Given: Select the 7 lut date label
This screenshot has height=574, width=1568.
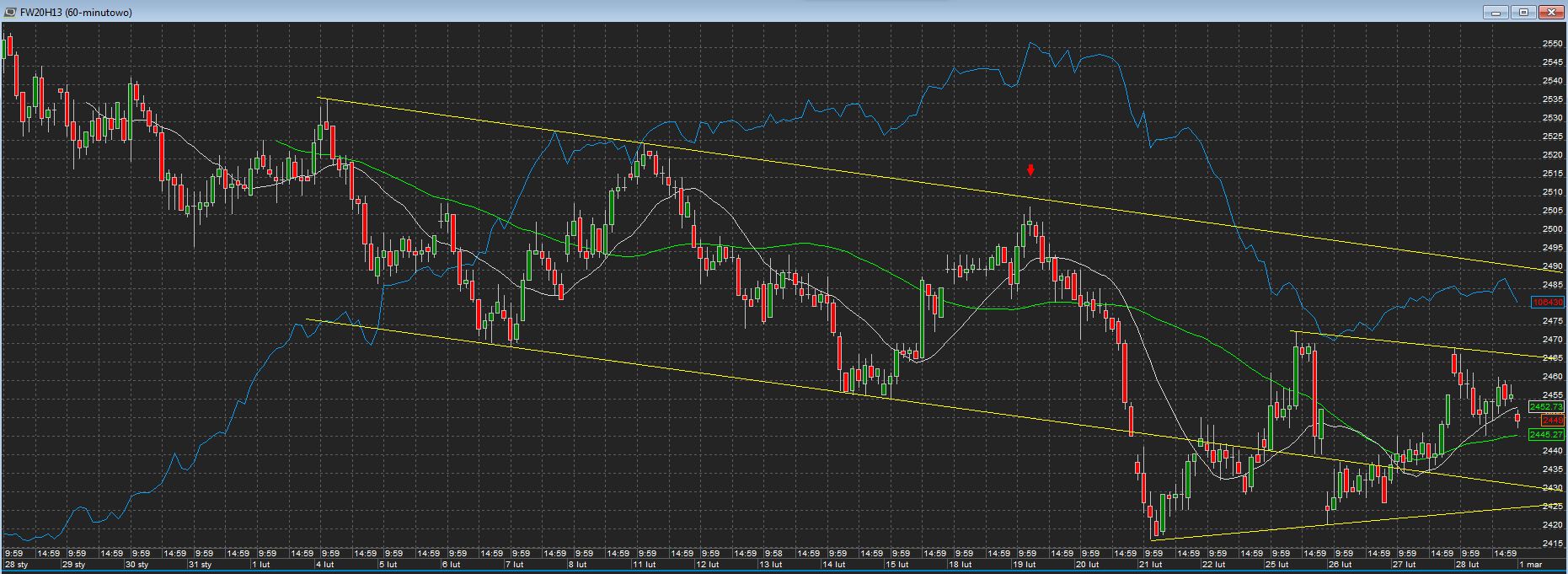Looking at the screenshot, I should 514,565.
